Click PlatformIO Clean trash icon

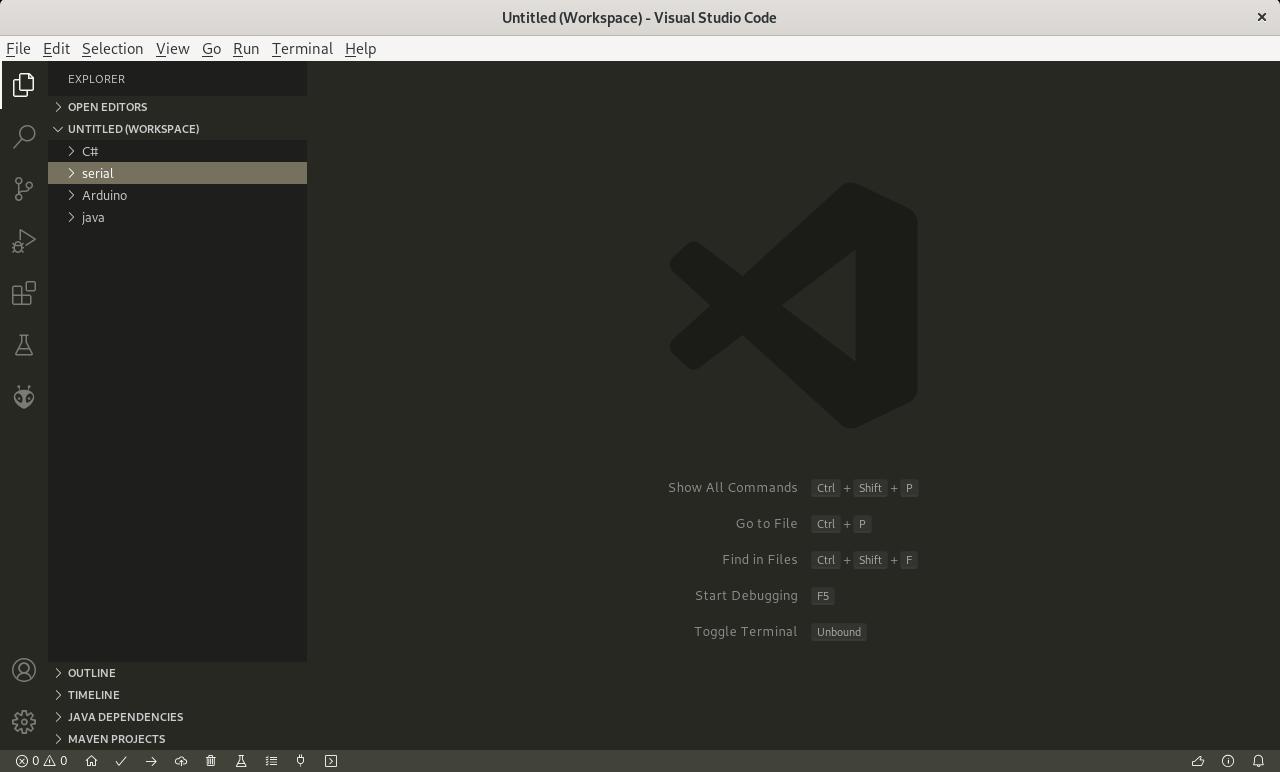click(x=211, y=761)
